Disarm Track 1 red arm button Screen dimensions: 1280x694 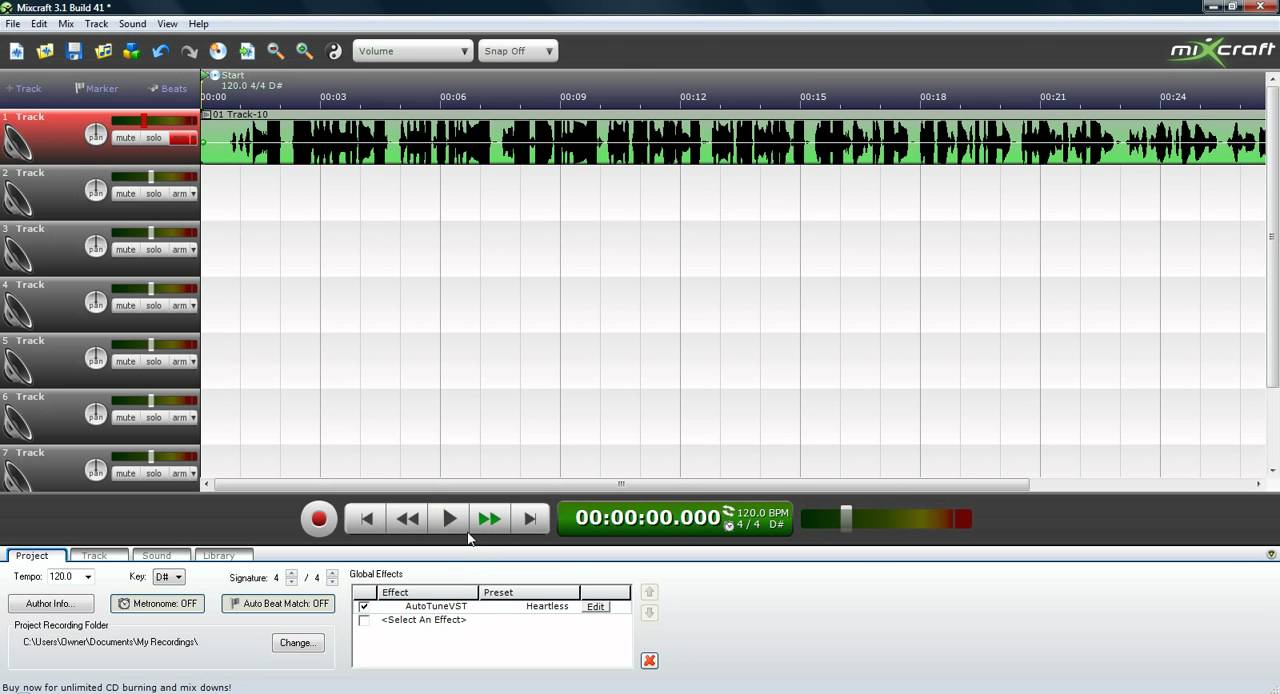click(x=183, y=138)
